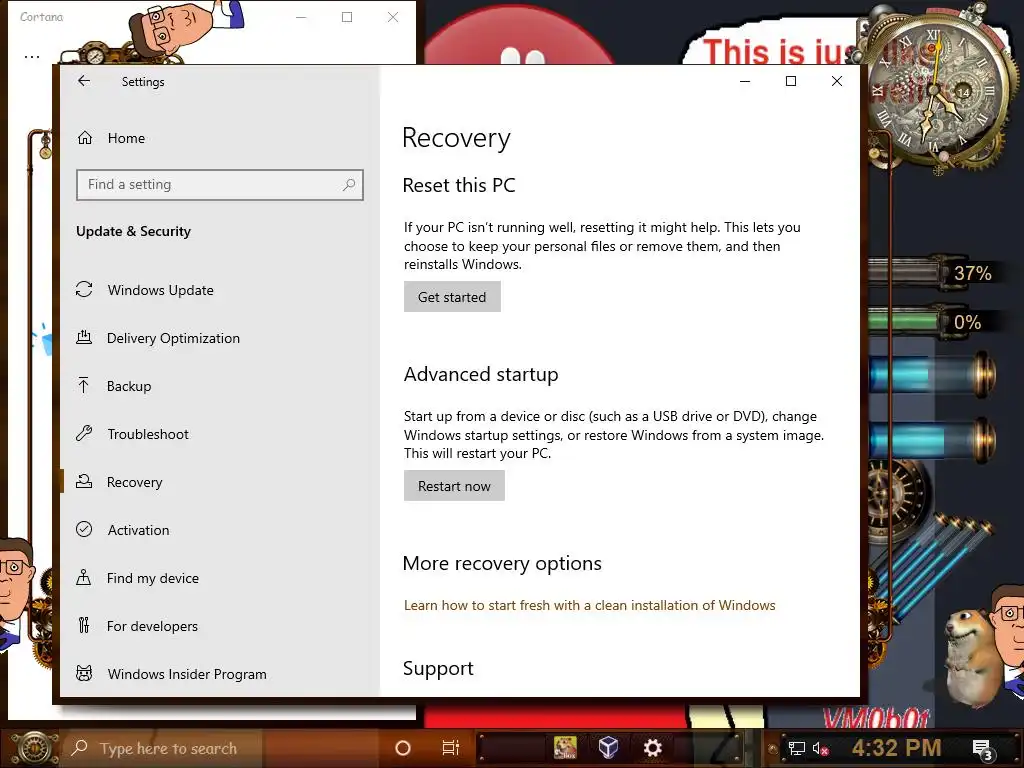Screen dimensions: 1024x768
Task: Click the Recovery page title
Action: (456, 138)
